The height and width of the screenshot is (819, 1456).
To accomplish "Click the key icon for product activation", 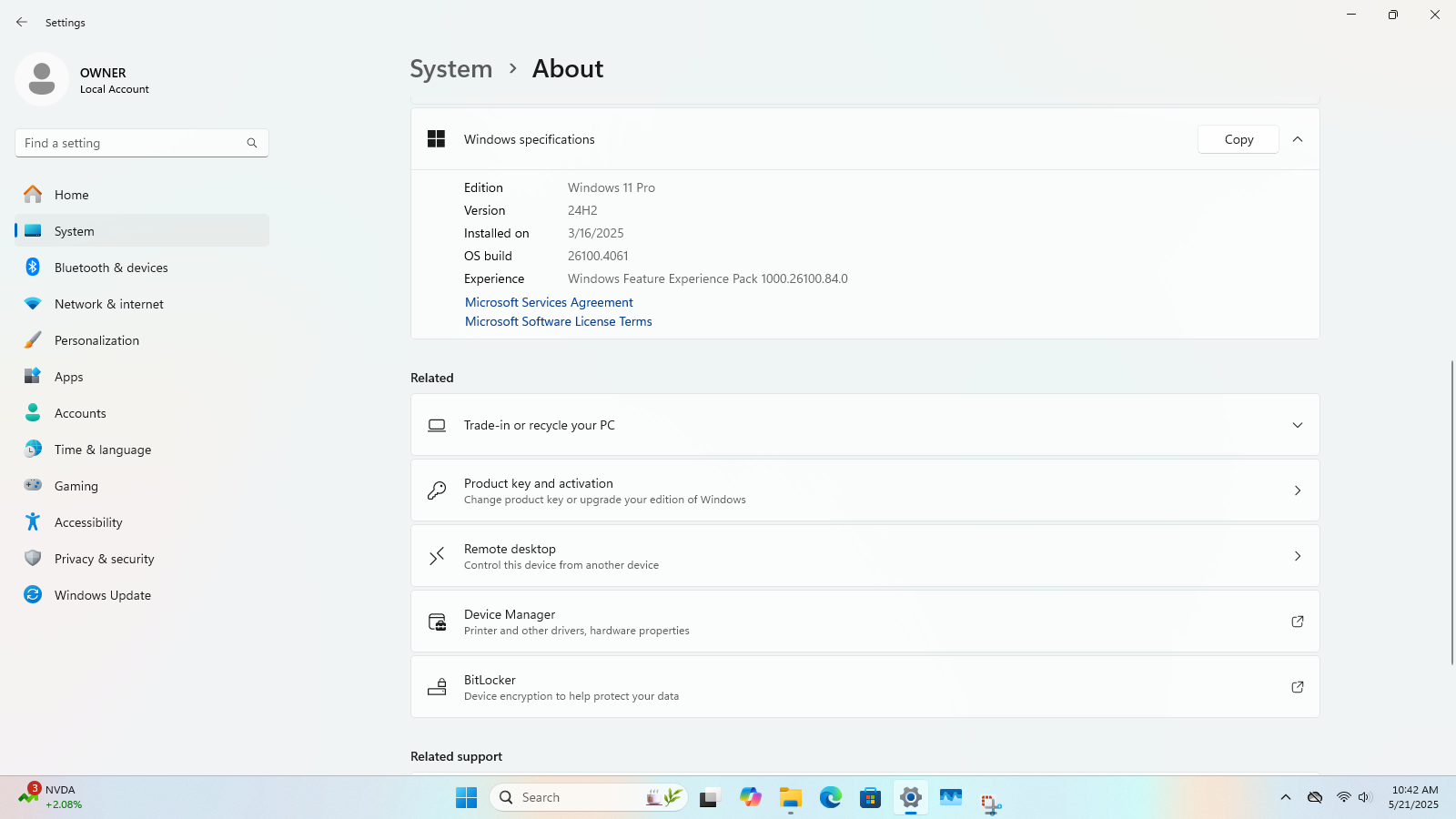I will click(x=437, y=490).
